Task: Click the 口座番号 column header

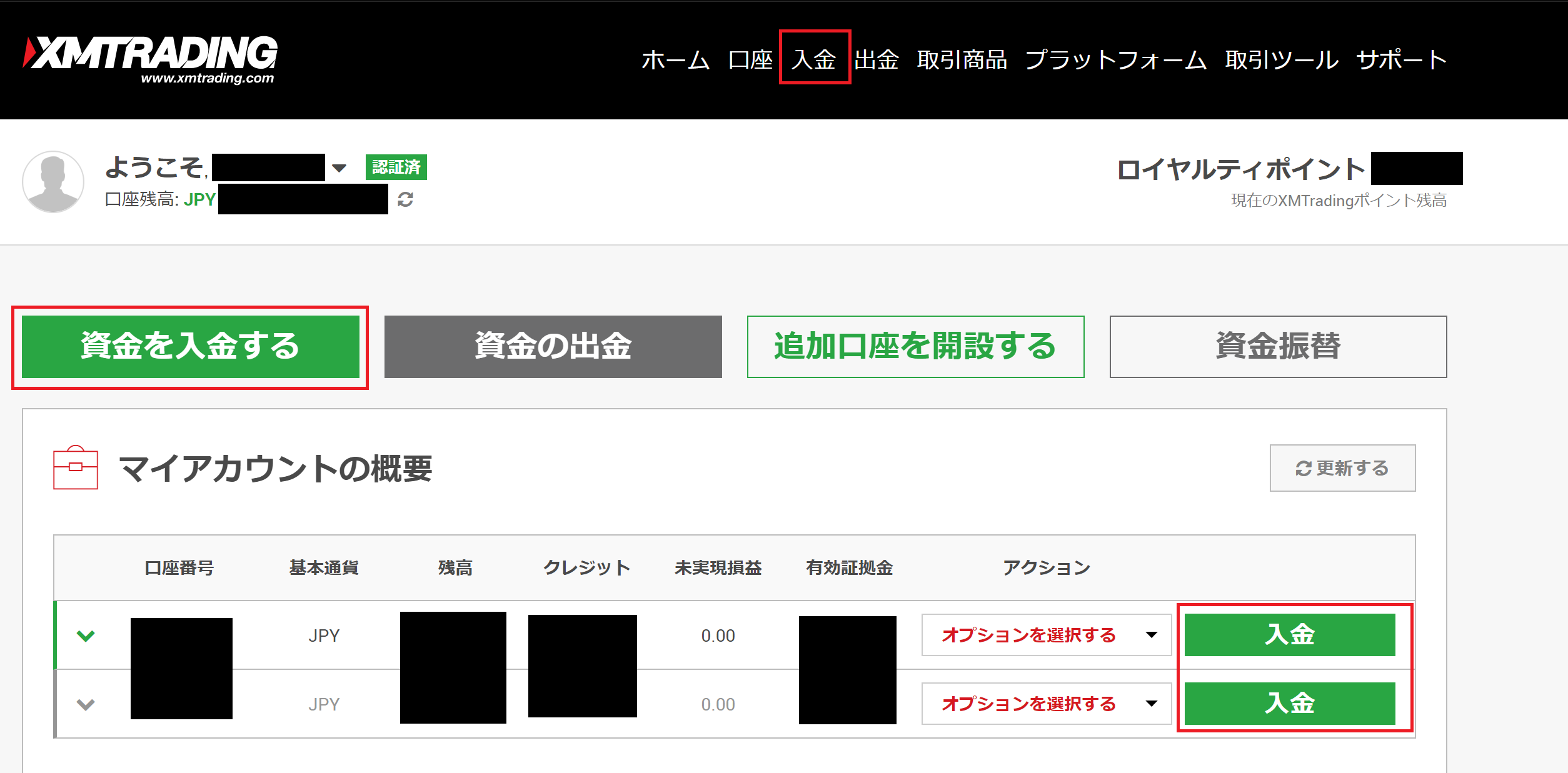Action: tap(179, 567)
